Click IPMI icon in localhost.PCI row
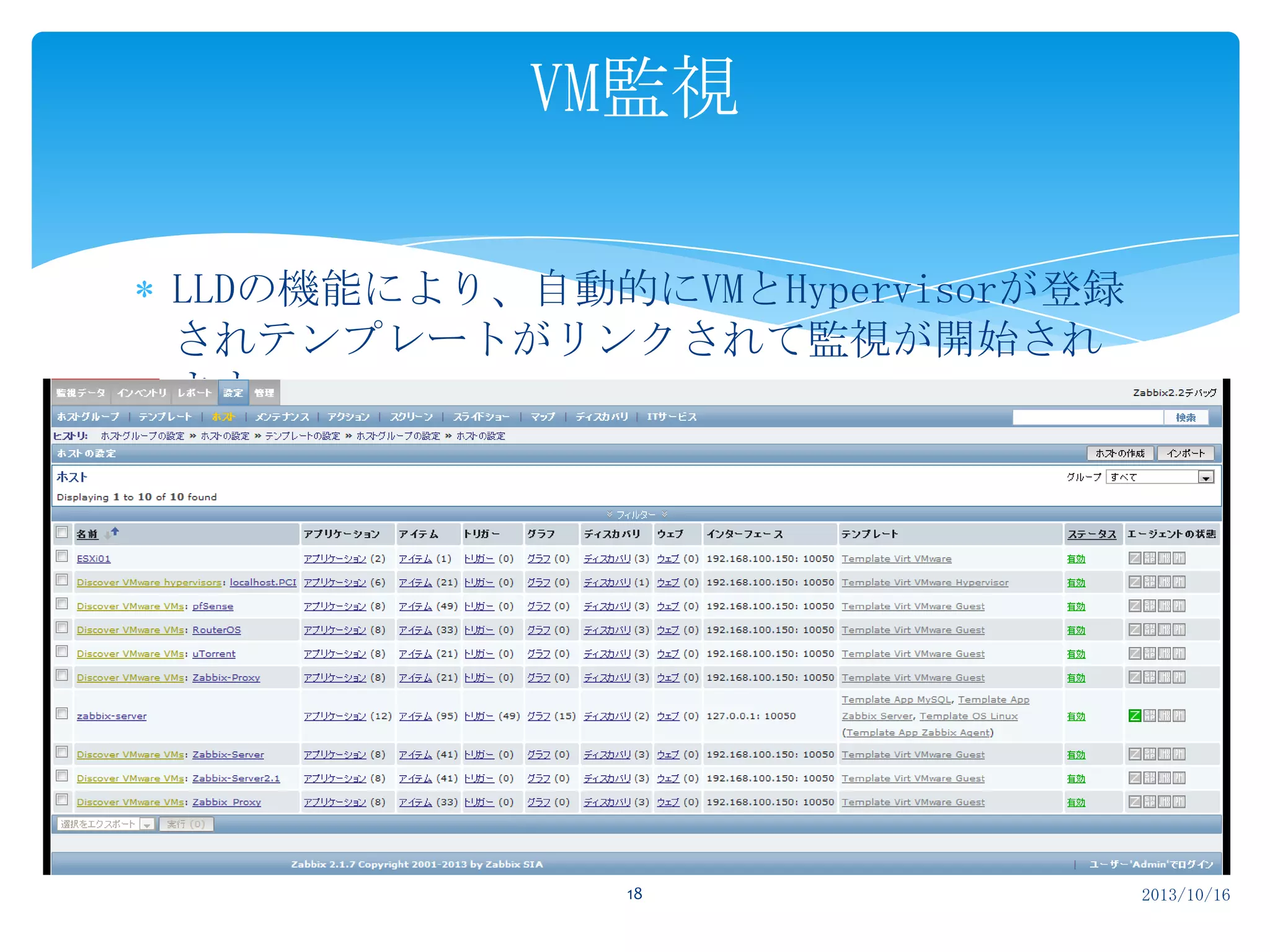The width and height of the screenshot is (1270, 952). point(1179,583)
